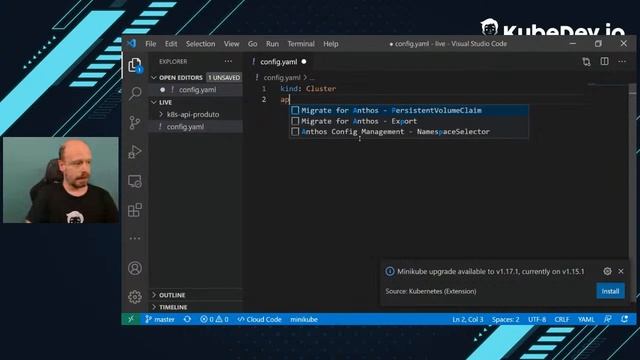
Task: Dismiss the Minikube upgrade notification
Action: click(x=621, y=271)
